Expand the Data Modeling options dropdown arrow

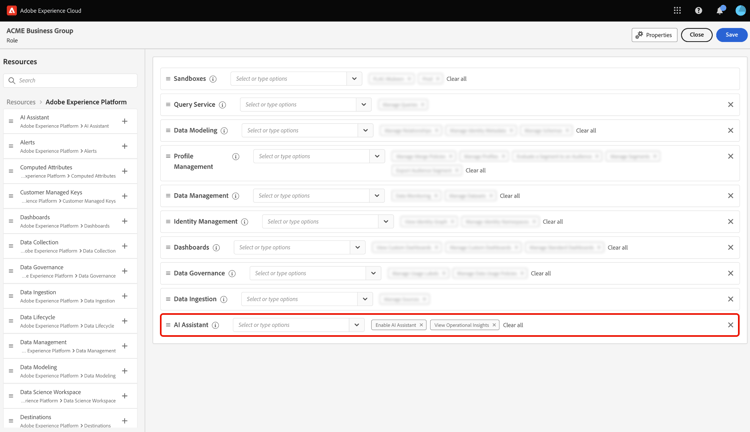tap(365, 130)
